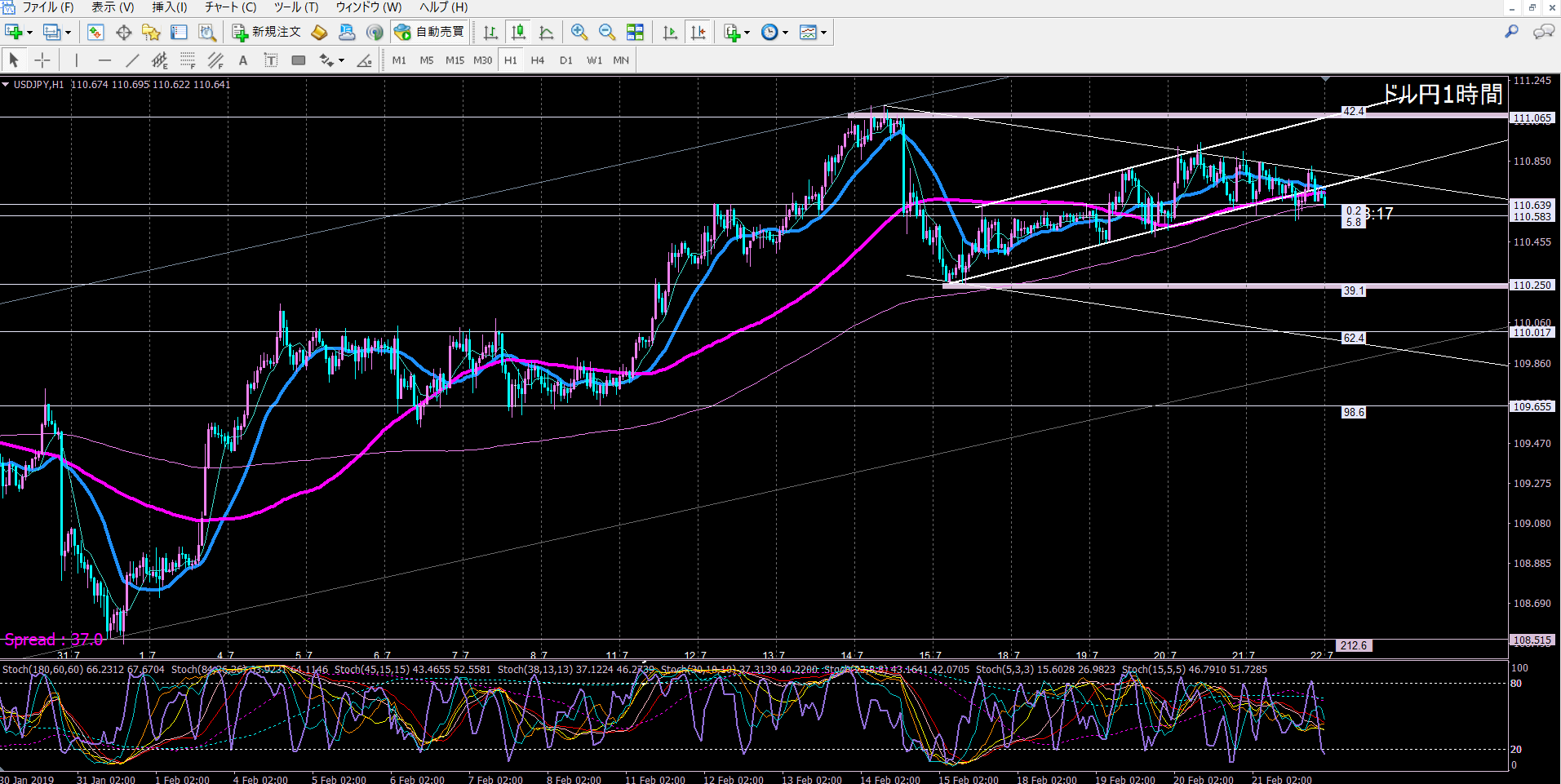Switch chart to candlestick mode

tap(518, 32)
